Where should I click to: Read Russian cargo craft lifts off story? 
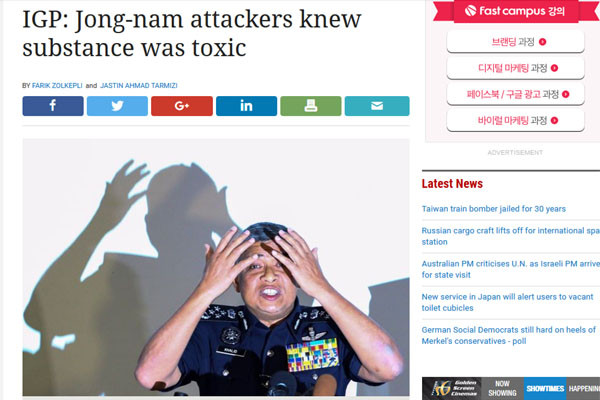point(510,236)
